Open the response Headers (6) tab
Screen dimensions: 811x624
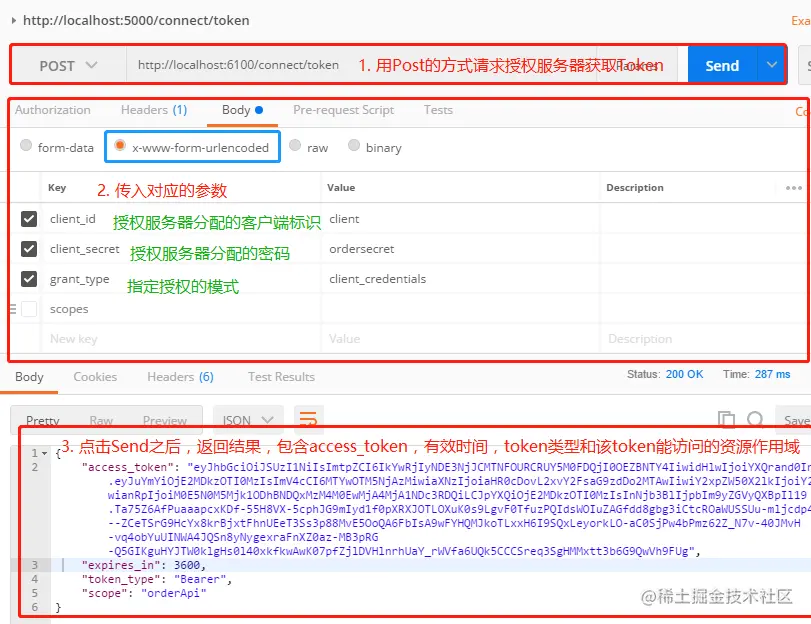(x=180, y=377)
